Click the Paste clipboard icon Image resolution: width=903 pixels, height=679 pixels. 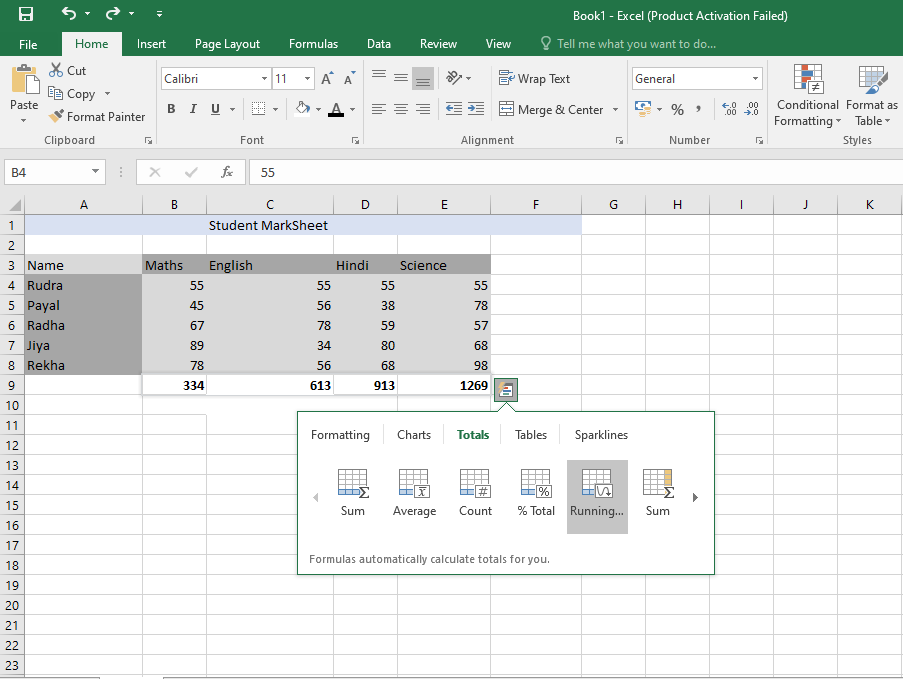25,79
